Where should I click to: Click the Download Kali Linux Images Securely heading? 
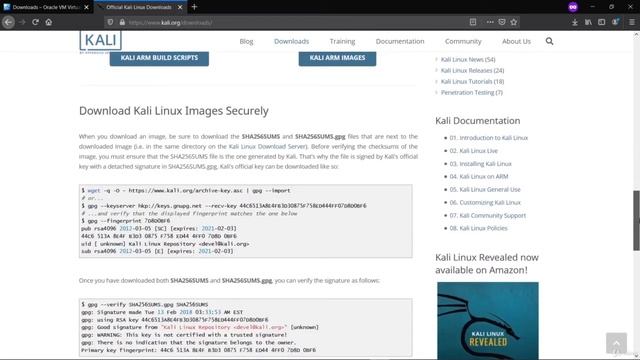(x=174, y=111)
